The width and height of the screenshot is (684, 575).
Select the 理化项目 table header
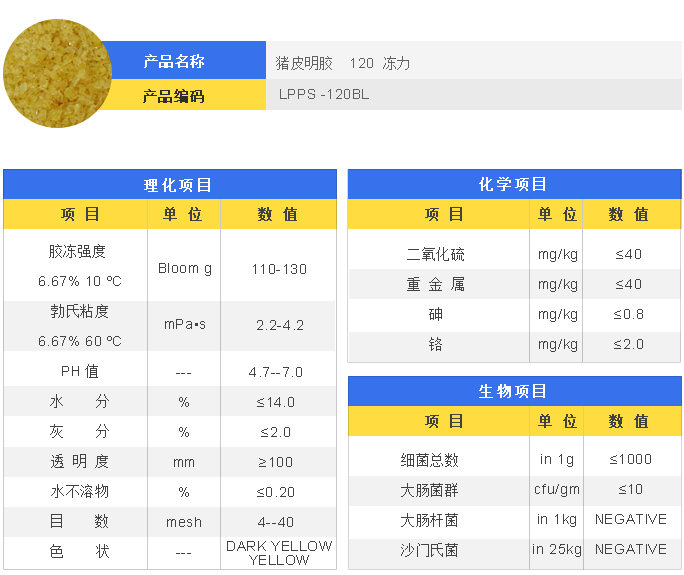tap(170, 185)
